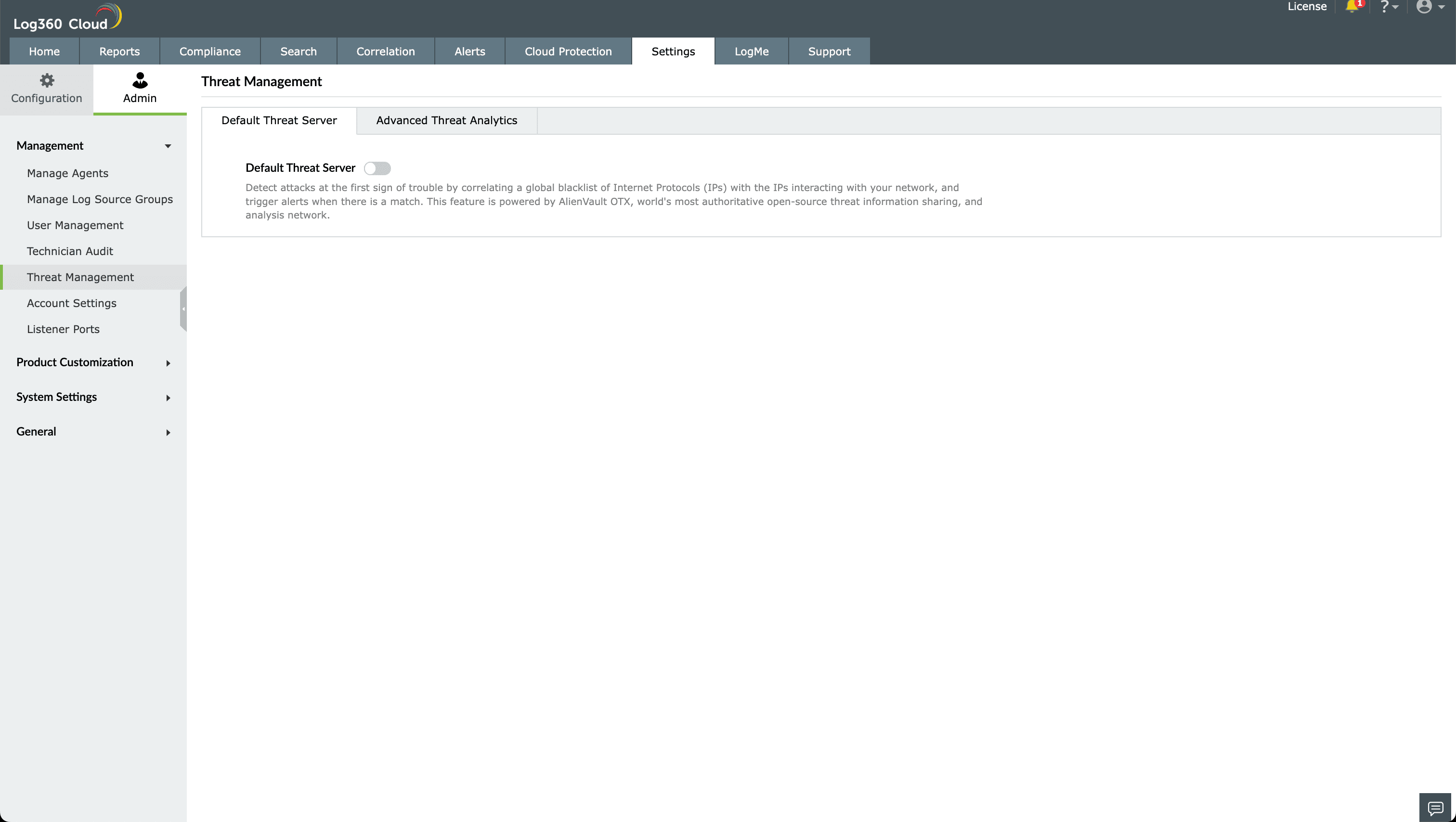Screen dimensions: 1456x822
Task: Switch to Advanced Threat Analytics tab
Action: [x=446, y=120]
